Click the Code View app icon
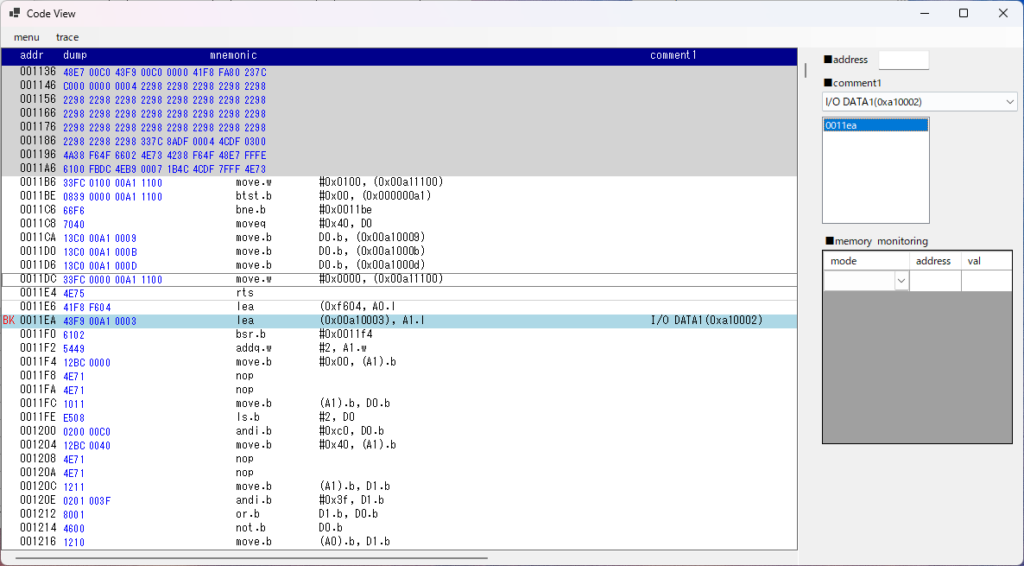Image resolution: width=1024 pixels, height=566 pixels. (15, 13)
